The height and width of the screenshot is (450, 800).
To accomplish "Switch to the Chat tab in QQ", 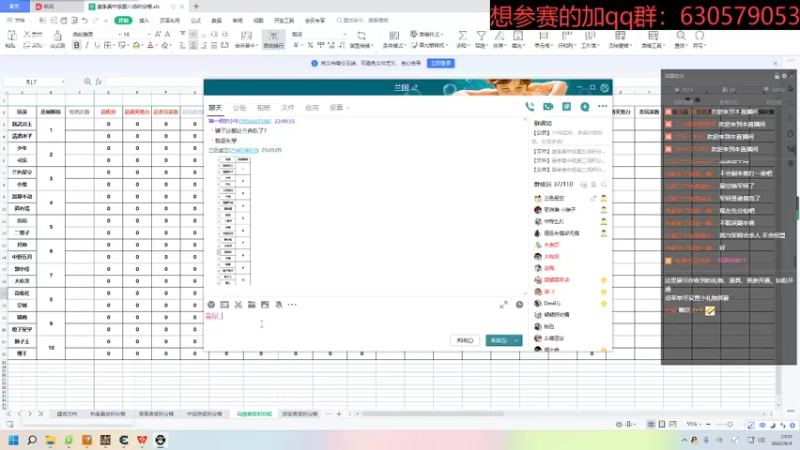I will 215,108.
